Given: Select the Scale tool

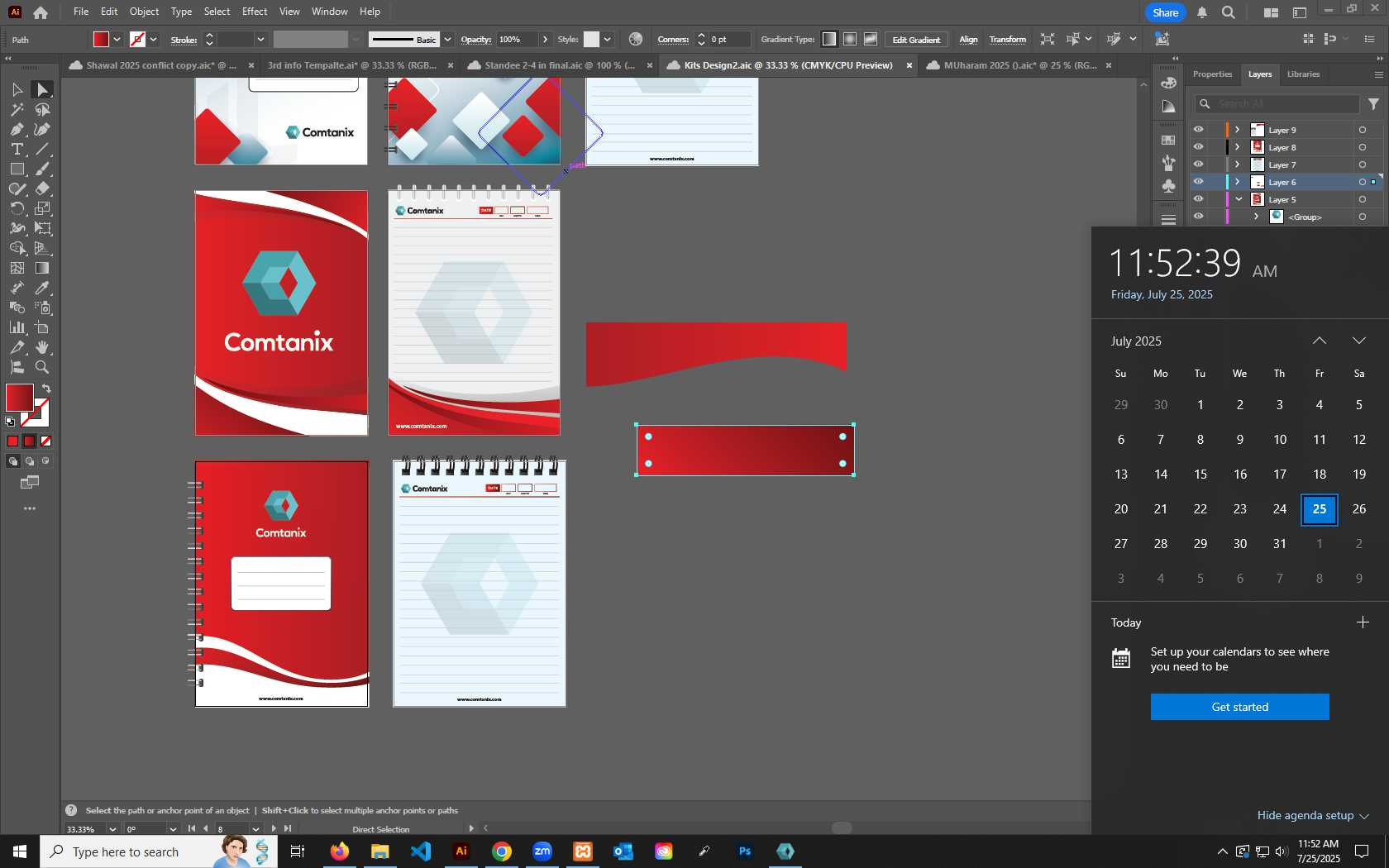Looking at the screenshot, I should point(42,208).
